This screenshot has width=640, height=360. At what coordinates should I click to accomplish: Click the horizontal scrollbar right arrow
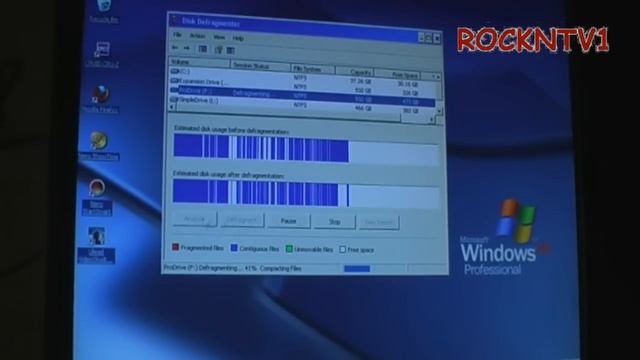tap(431, 119)
